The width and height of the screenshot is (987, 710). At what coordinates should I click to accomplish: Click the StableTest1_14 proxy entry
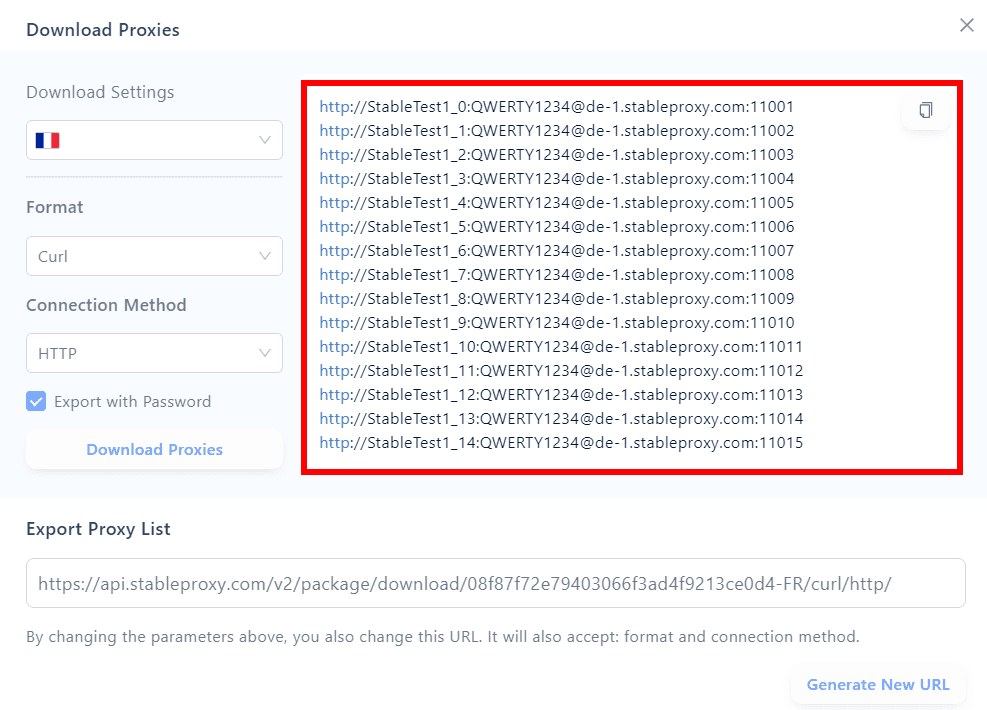coord(560,443)
